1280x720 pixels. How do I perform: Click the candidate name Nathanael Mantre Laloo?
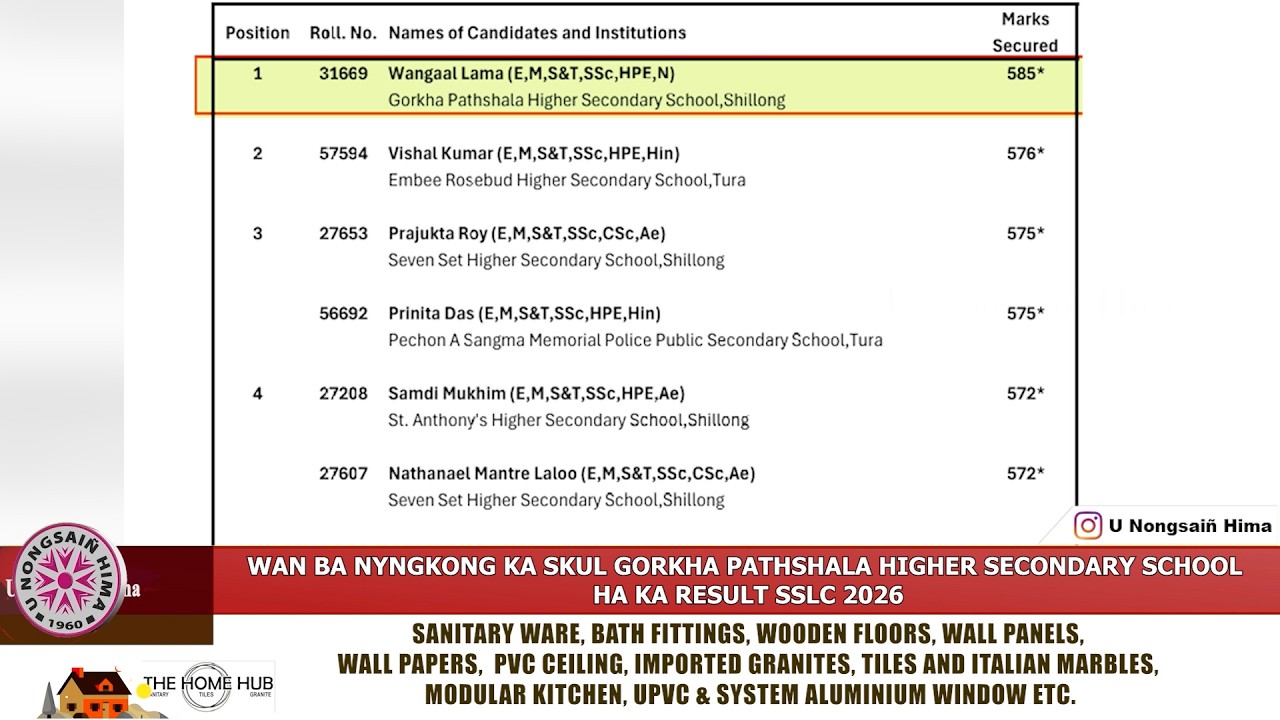click(482, 473)
